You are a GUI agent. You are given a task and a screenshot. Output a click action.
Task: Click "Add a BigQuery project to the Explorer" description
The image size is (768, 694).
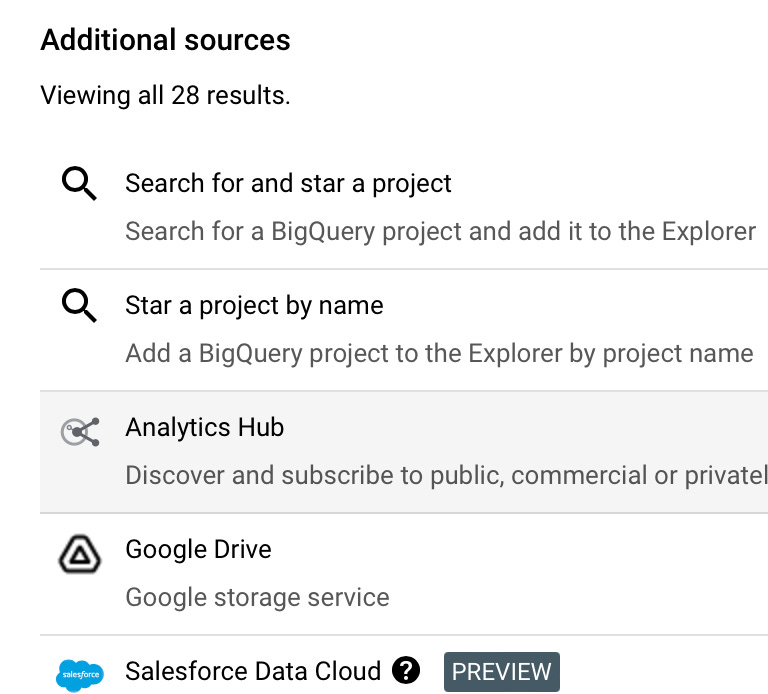point(439,354)
